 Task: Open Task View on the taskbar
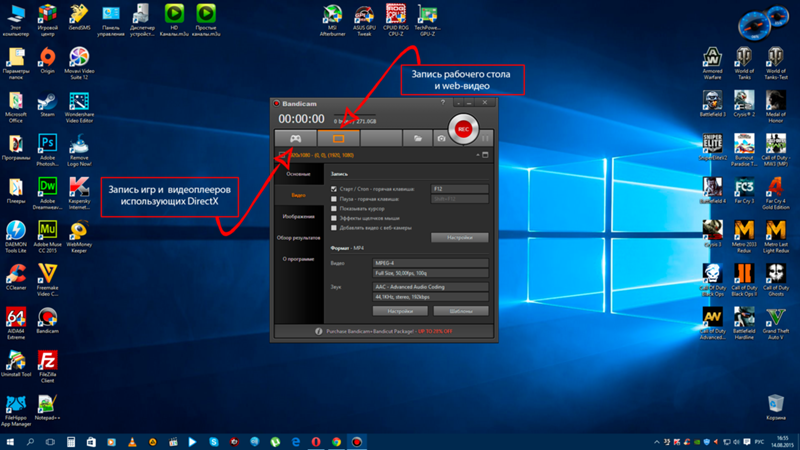(50, 442)
